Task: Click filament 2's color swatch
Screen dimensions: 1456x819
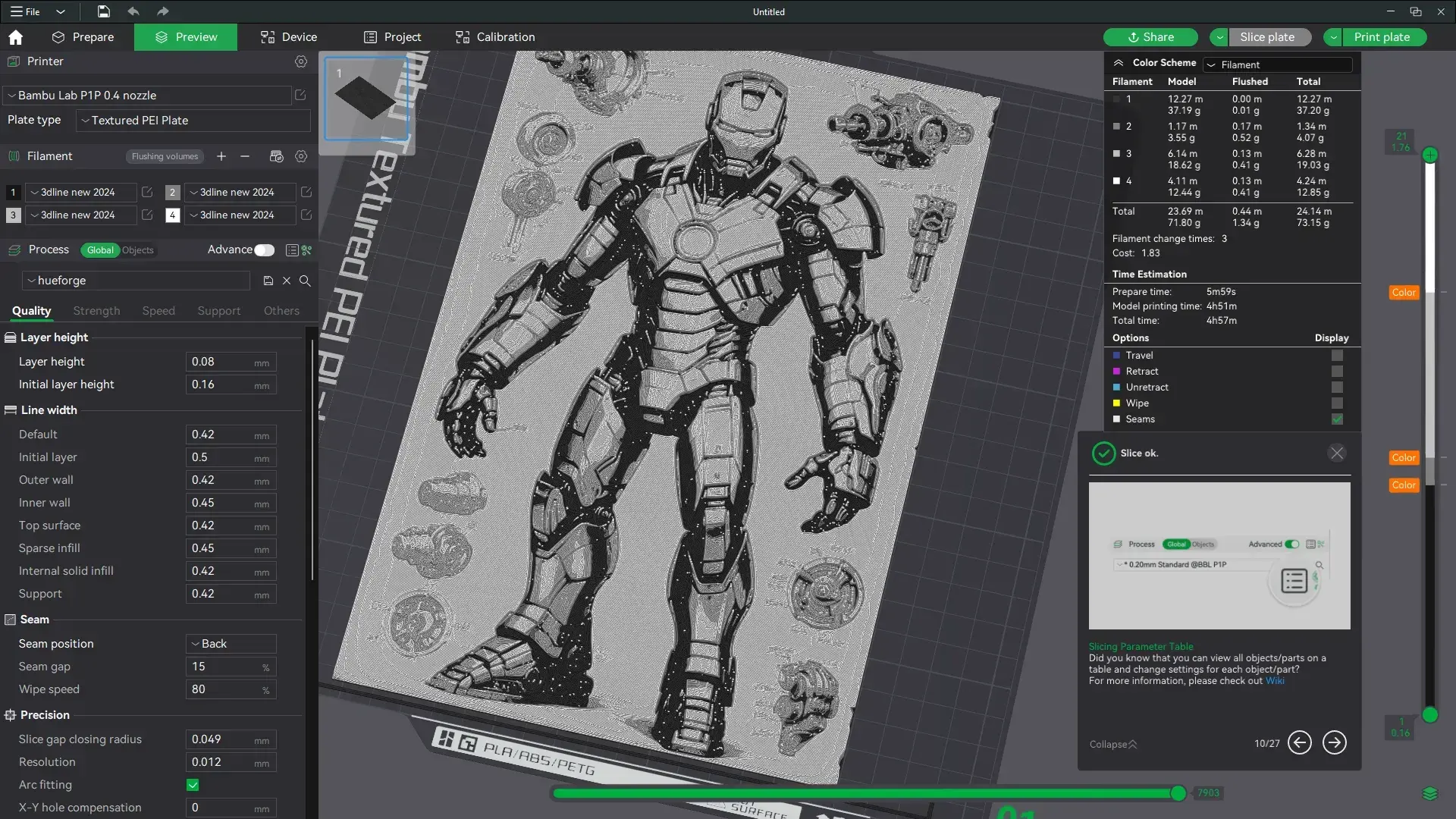Action: (x=172, y=192)
